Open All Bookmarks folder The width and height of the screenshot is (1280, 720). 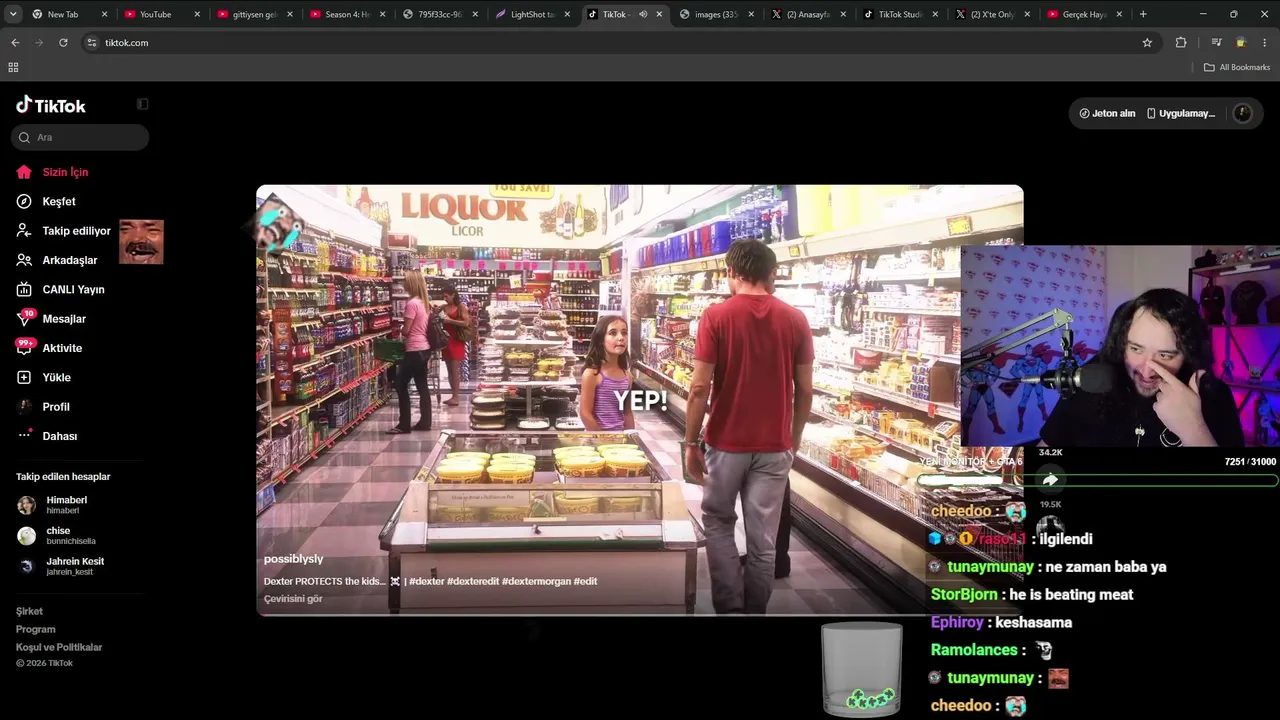[x=1237, y=67]
